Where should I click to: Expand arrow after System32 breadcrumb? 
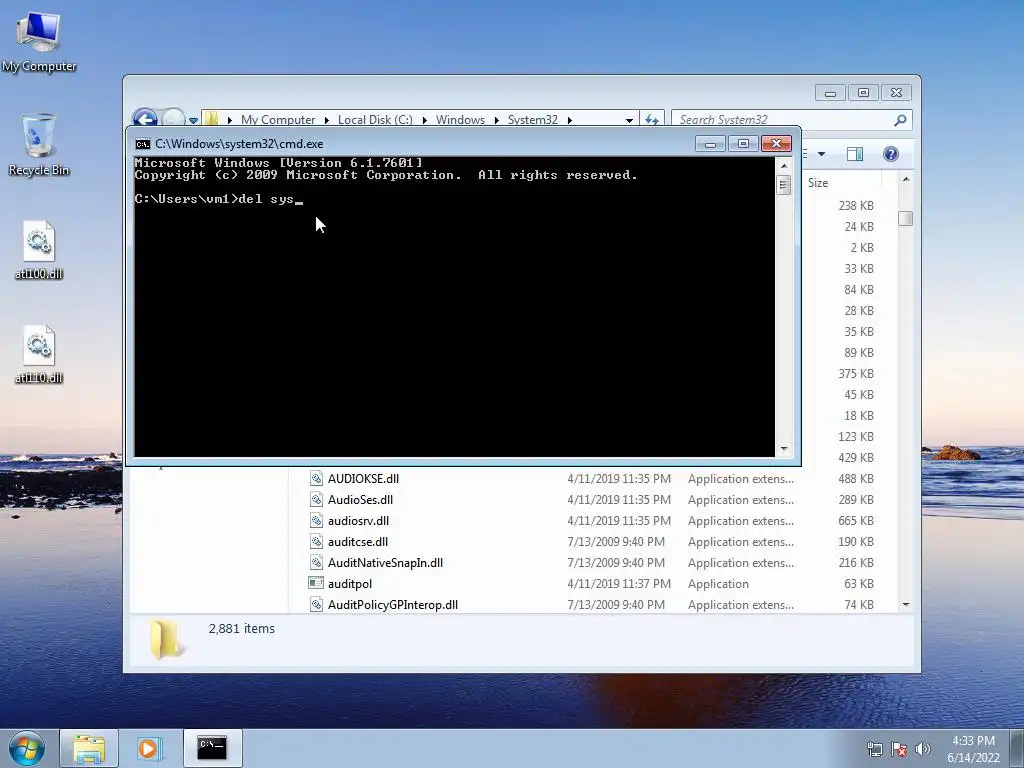(569, 120)
